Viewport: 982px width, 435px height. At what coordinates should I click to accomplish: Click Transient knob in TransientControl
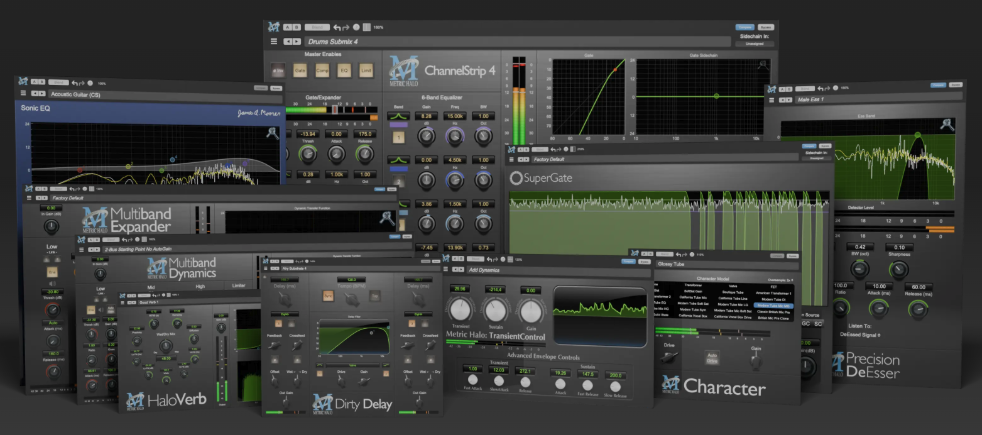tap(460, 310)
